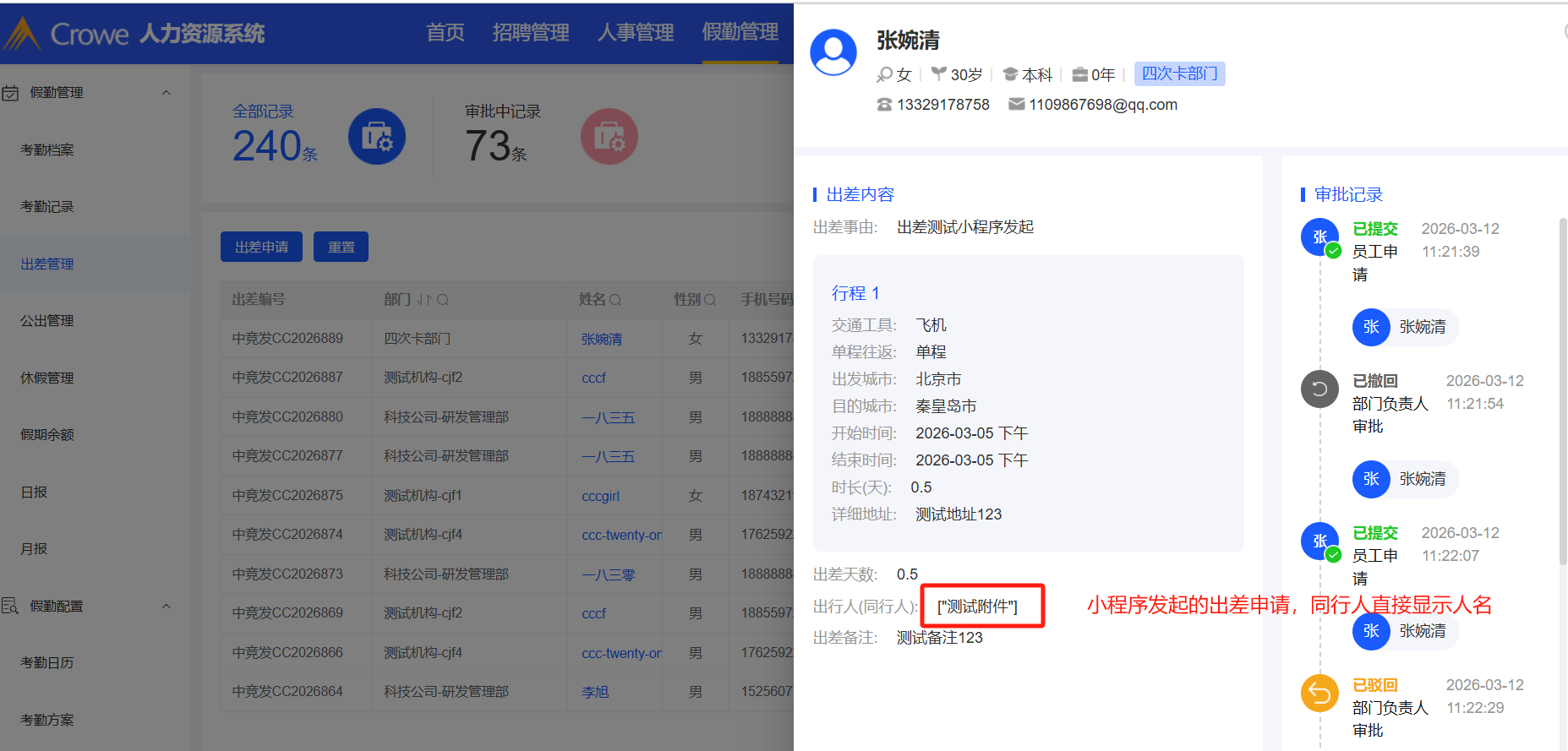Switch to 人事管理 in top navigation
The image size is (1568, 751).
[x=636, y=33]
